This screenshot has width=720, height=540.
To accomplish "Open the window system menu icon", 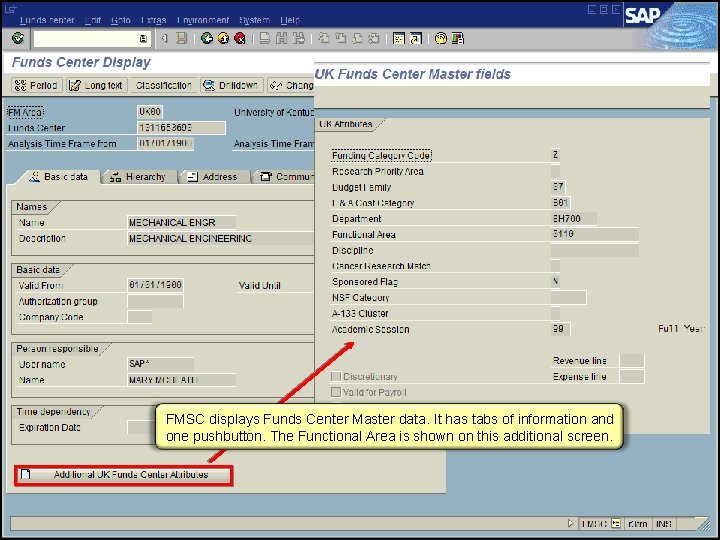I will point(10,8).
